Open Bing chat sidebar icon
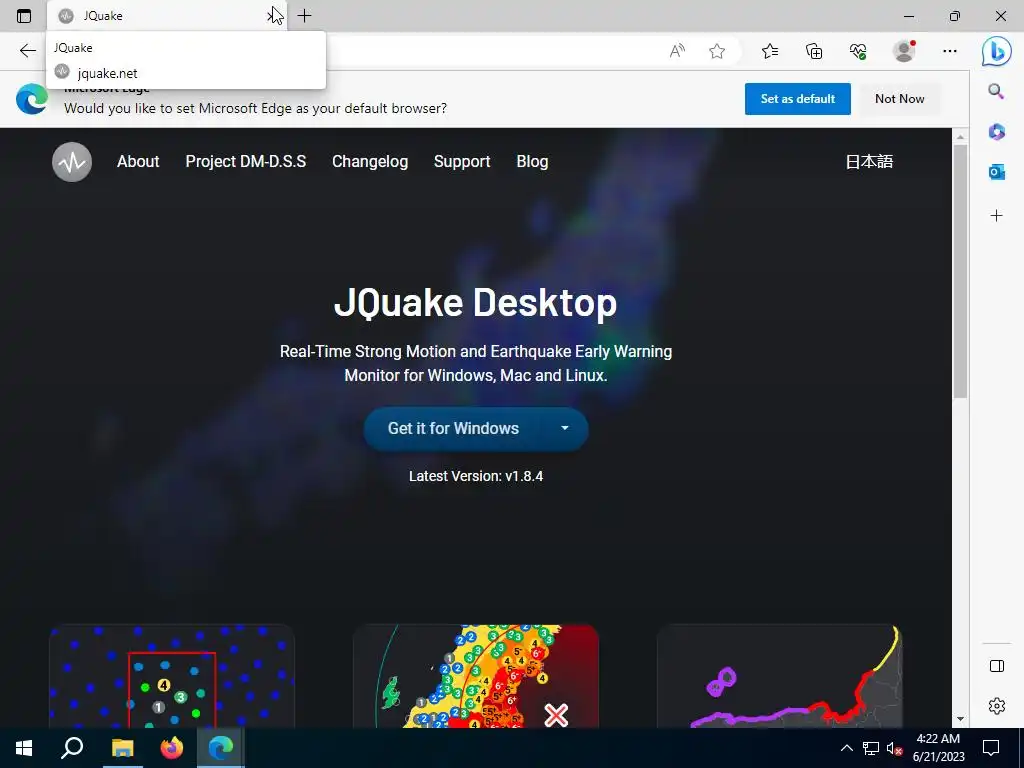This screenshot has width=1024, height=768. (997, 51)
